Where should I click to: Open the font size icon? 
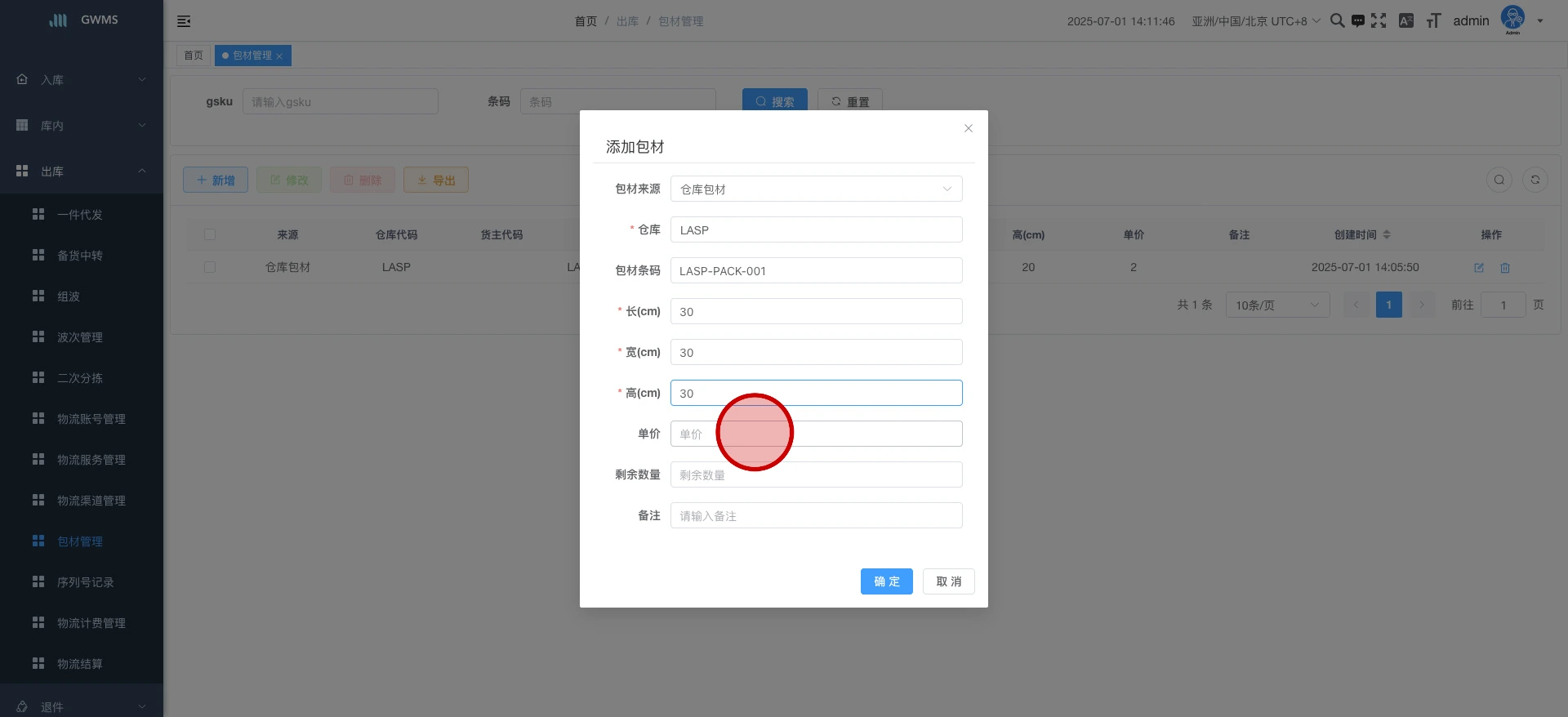[1433, 20]
